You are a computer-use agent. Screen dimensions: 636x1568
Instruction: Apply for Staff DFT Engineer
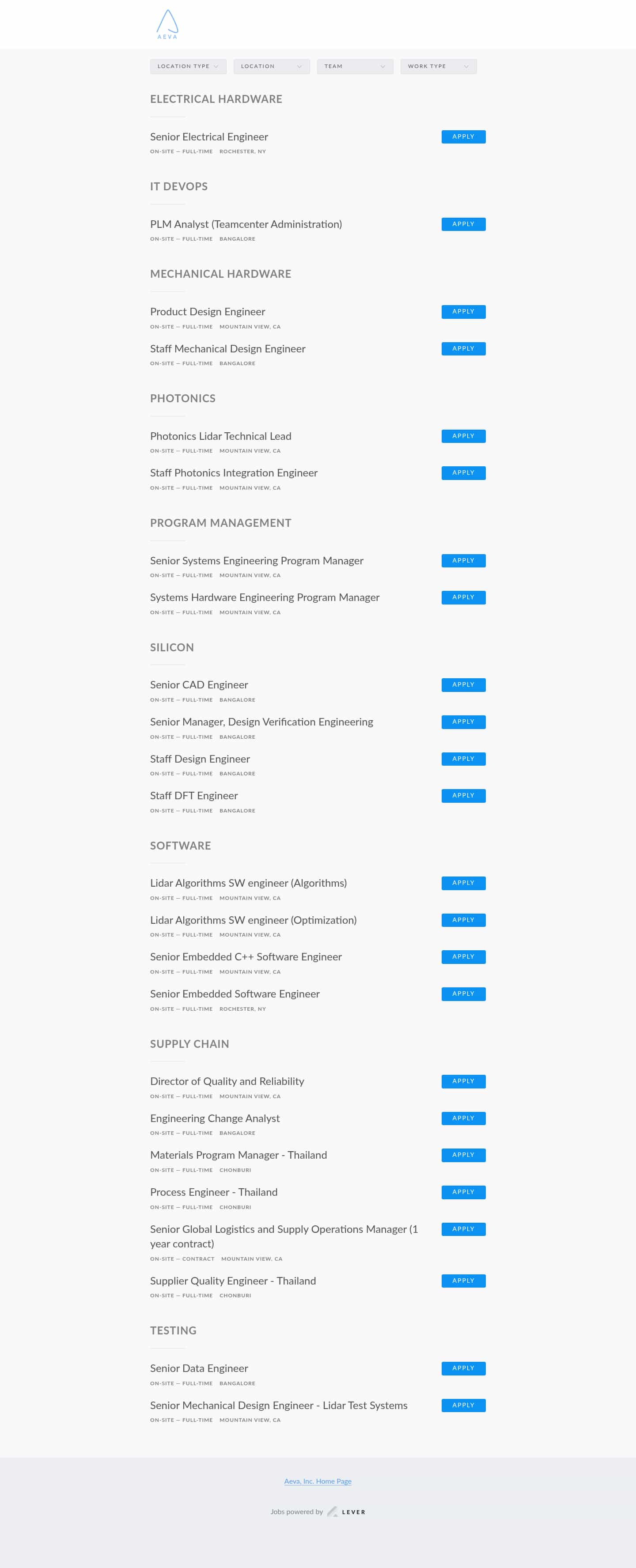463,796
